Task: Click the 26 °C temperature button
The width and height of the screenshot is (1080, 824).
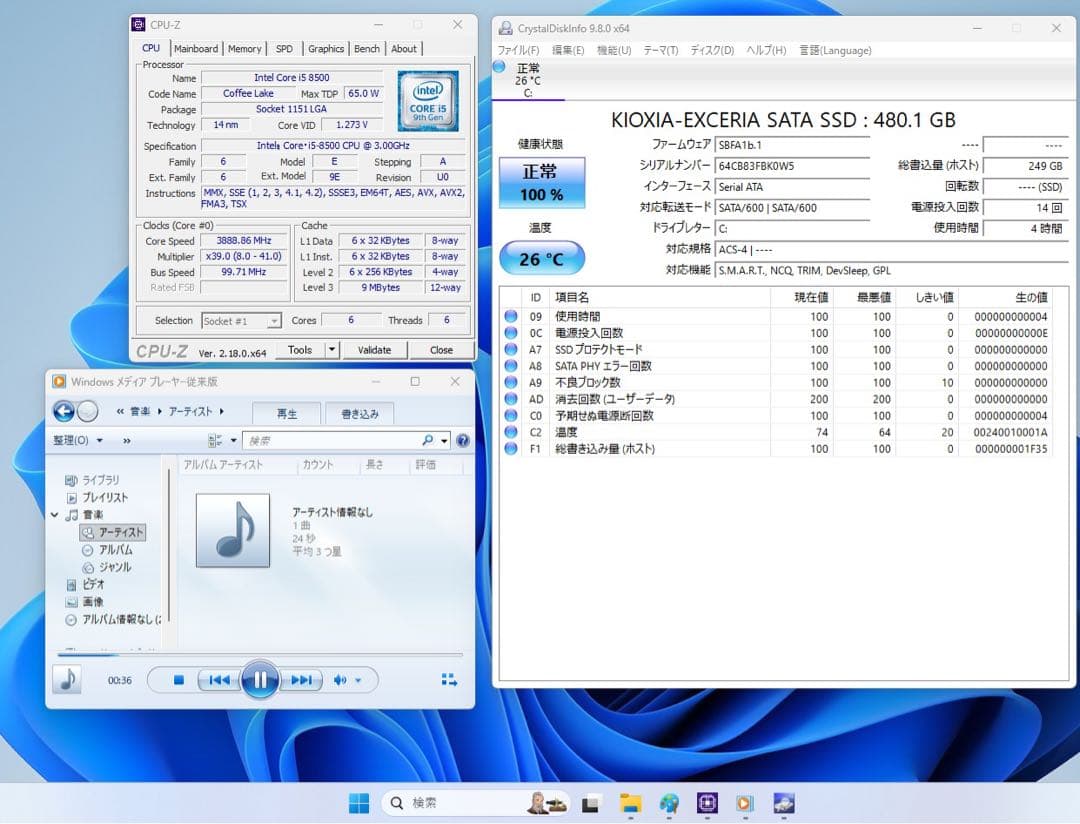Action: 542,259
